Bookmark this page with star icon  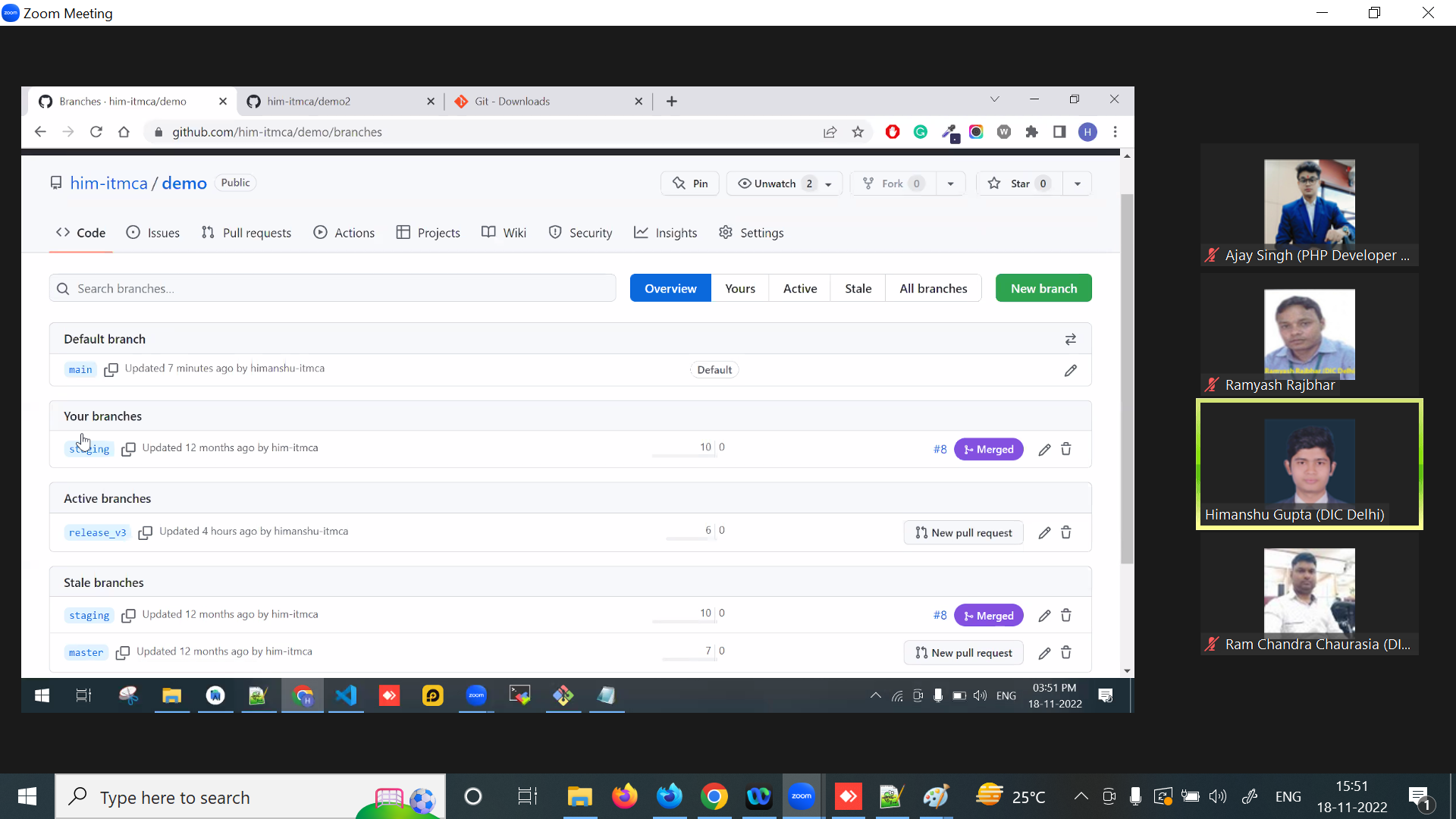click(x=858, y=132)
